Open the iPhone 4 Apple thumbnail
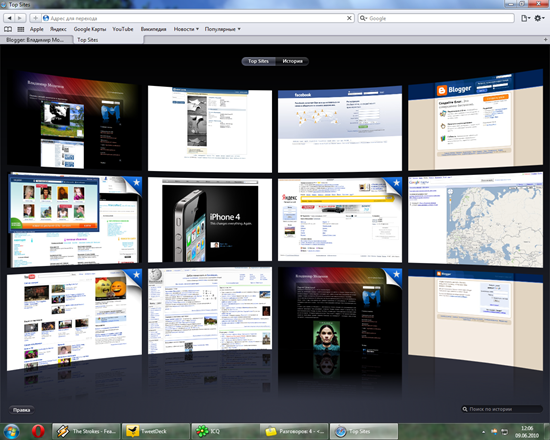Image resolution: width=550 pixels, height=440 pixels. click(210, 220)
